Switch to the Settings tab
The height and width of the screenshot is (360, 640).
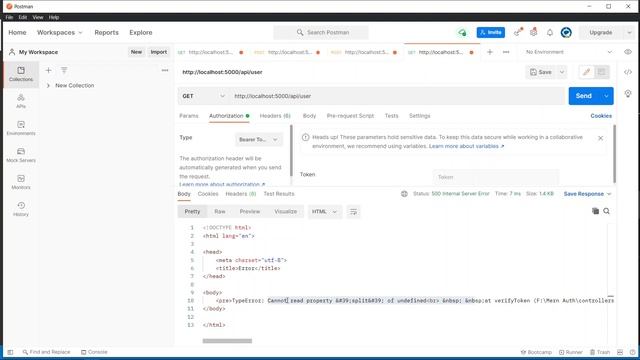[x=420, y=116]
